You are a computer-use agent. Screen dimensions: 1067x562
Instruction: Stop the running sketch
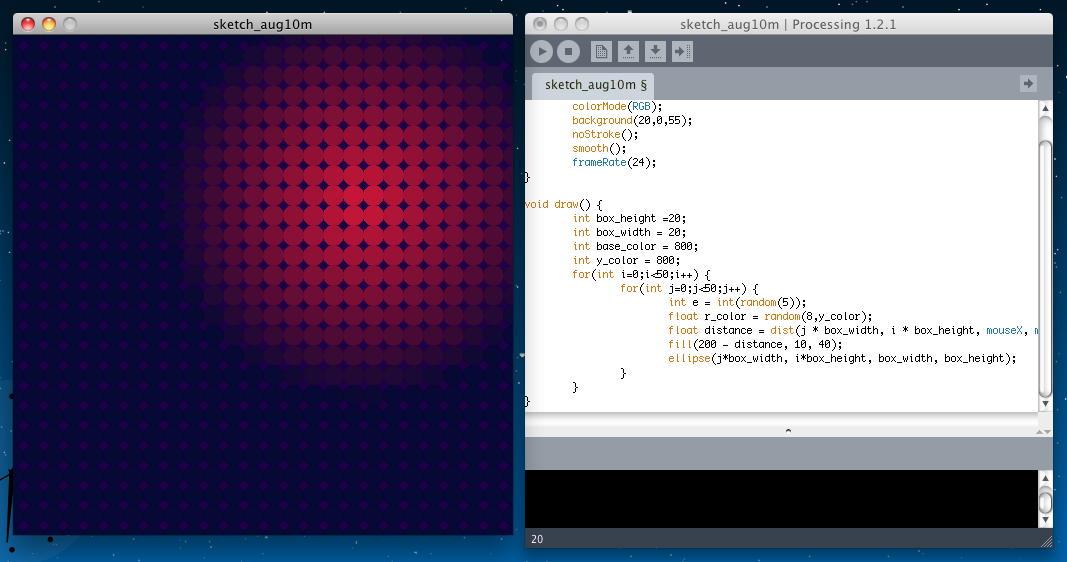click(x=568, y=51)
